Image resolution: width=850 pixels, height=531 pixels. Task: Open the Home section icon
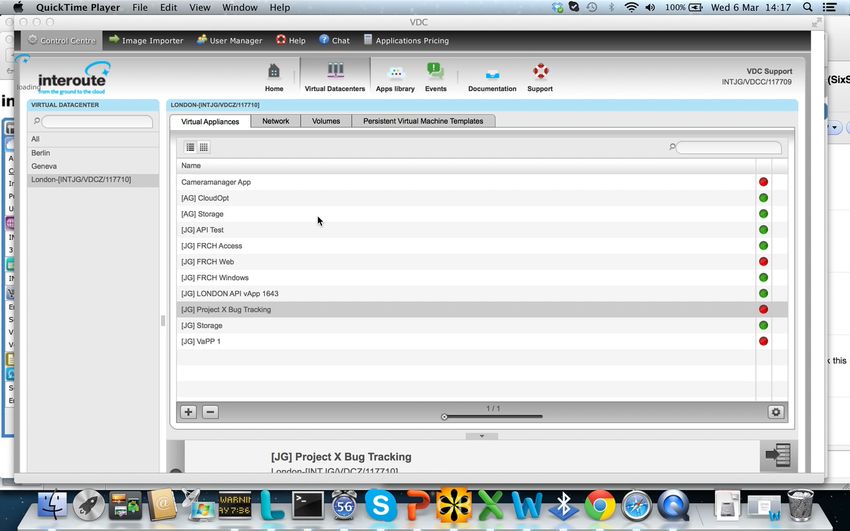coord(274,77)
